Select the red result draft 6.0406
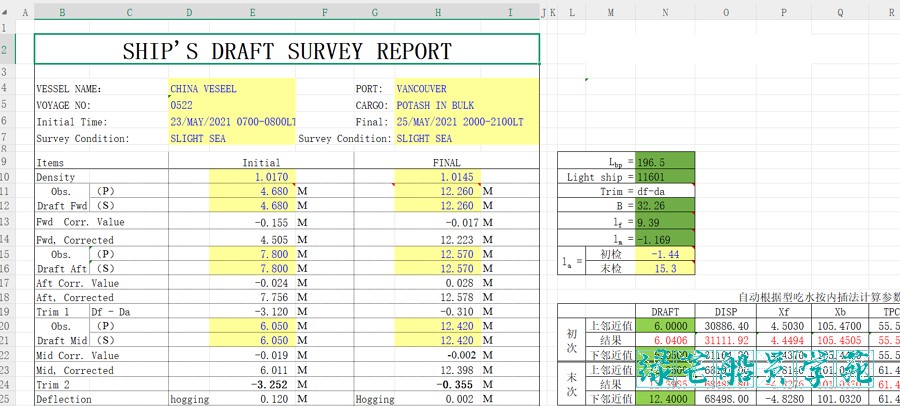The height and width of the screenshot is (406, 900). [665, 341]
